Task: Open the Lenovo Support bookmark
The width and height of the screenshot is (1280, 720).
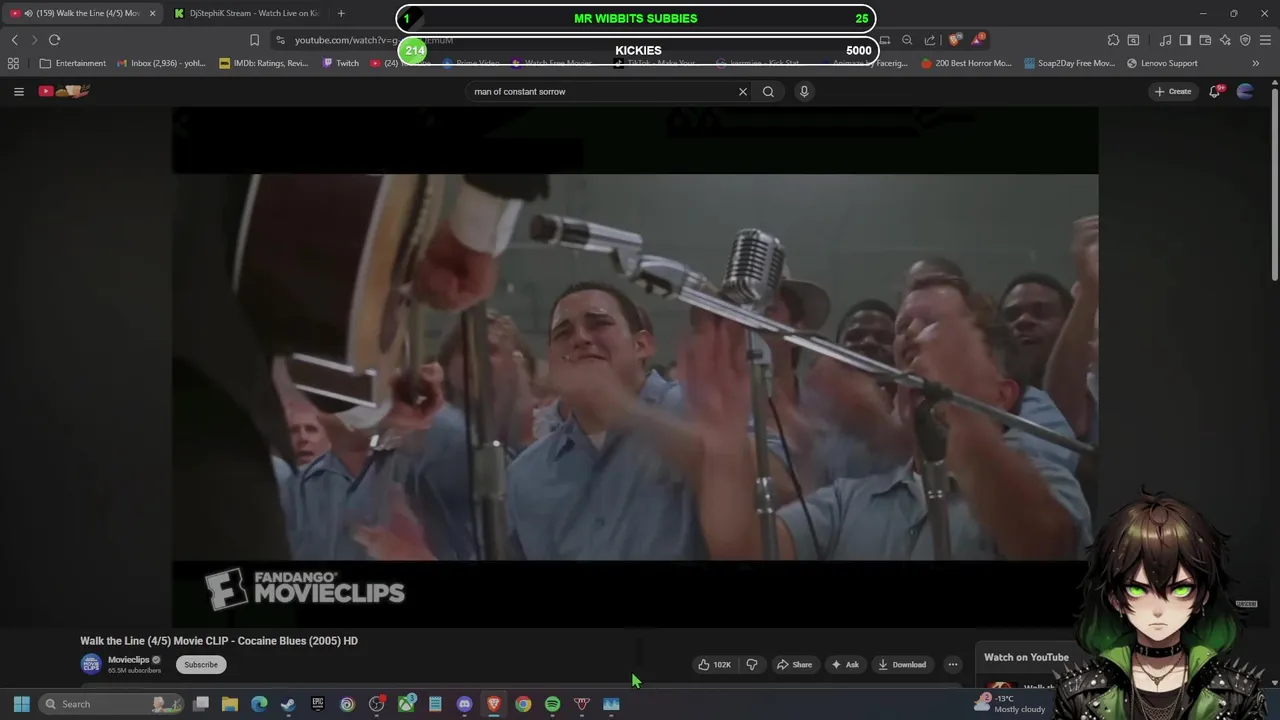Action: point(1162,63)
